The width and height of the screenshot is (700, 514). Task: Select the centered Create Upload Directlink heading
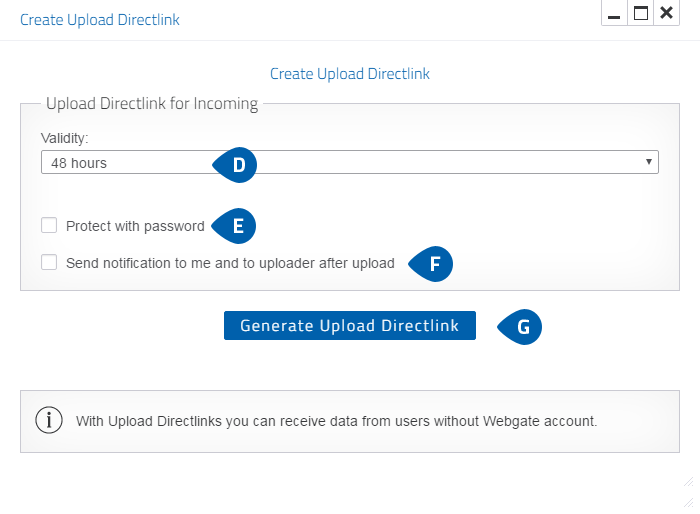pos(350,74)
